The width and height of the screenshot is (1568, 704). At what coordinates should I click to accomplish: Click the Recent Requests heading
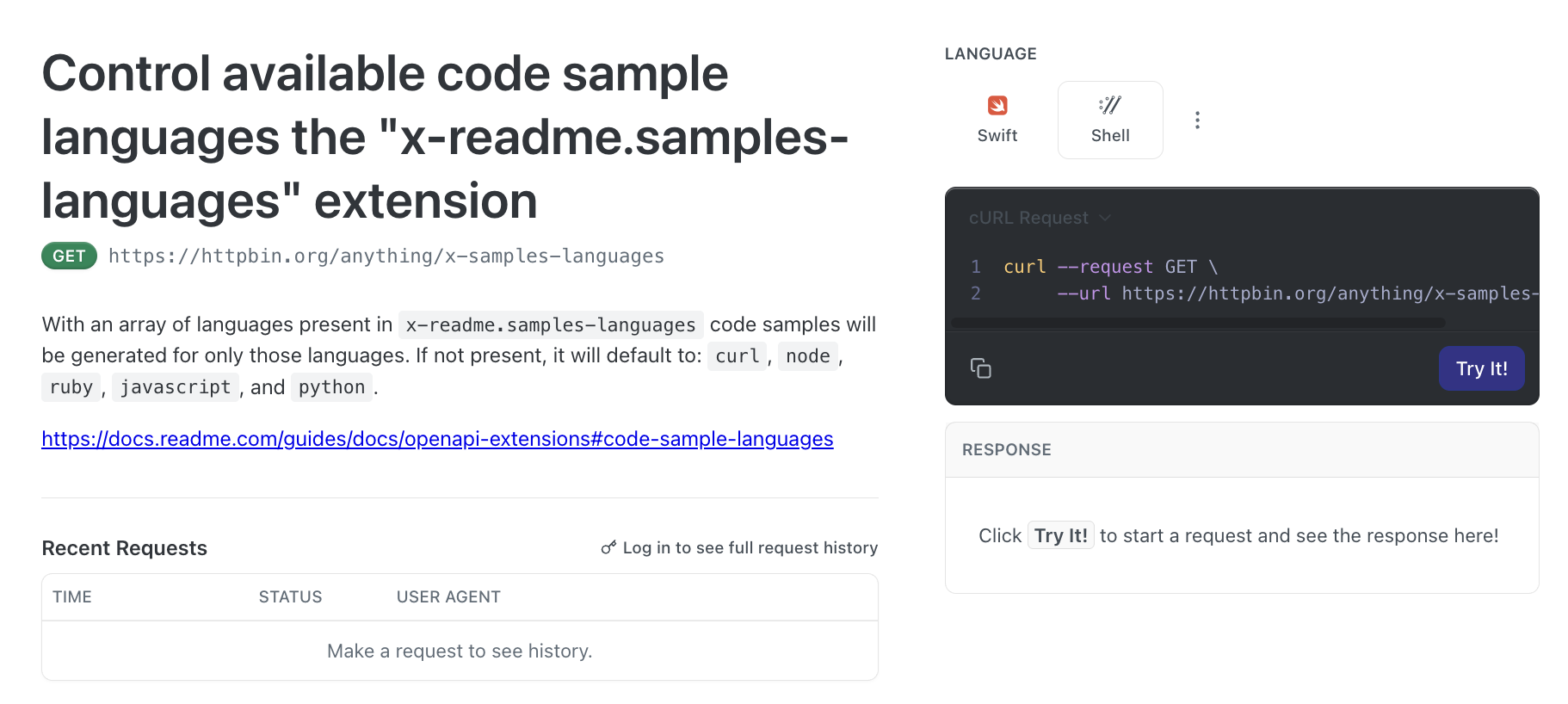(125, 548)
